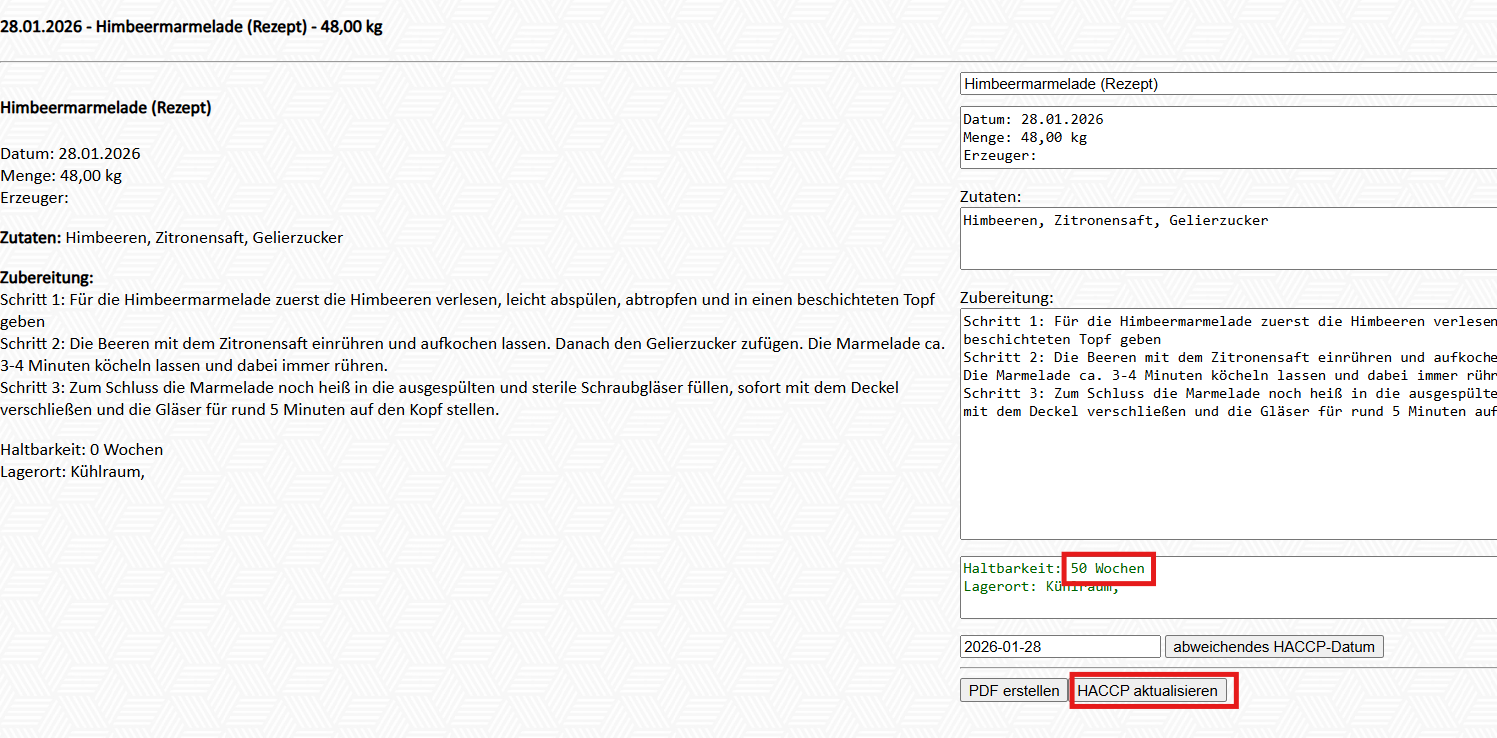Click the 'Menge: 48,00 kg' line in editor box
The image size is (1497, 738).
click(x=1024, y=137)
